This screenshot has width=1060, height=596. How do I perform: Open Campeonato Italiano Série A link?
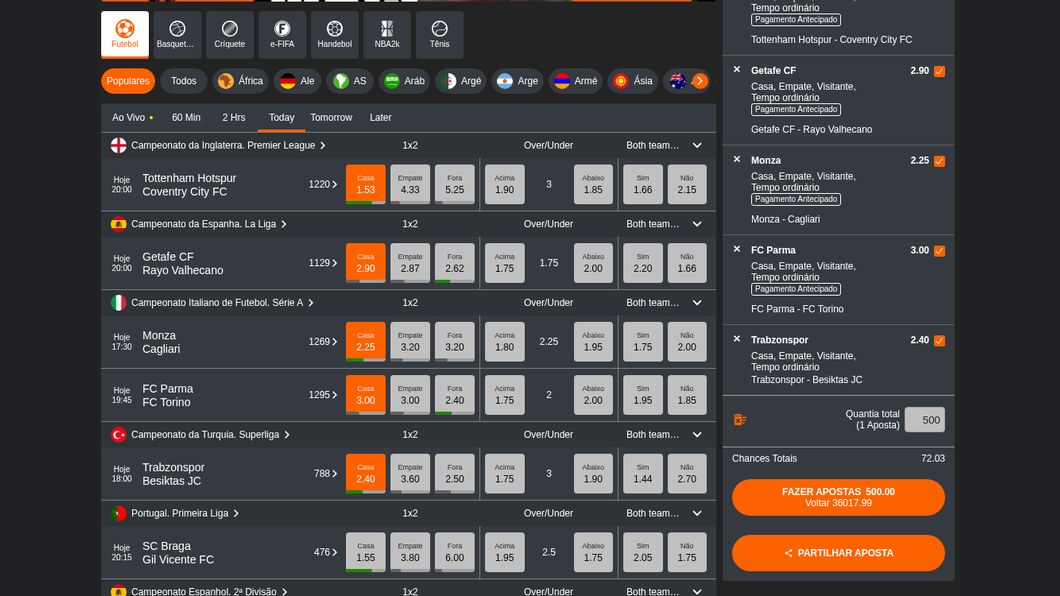click(222, 303)
